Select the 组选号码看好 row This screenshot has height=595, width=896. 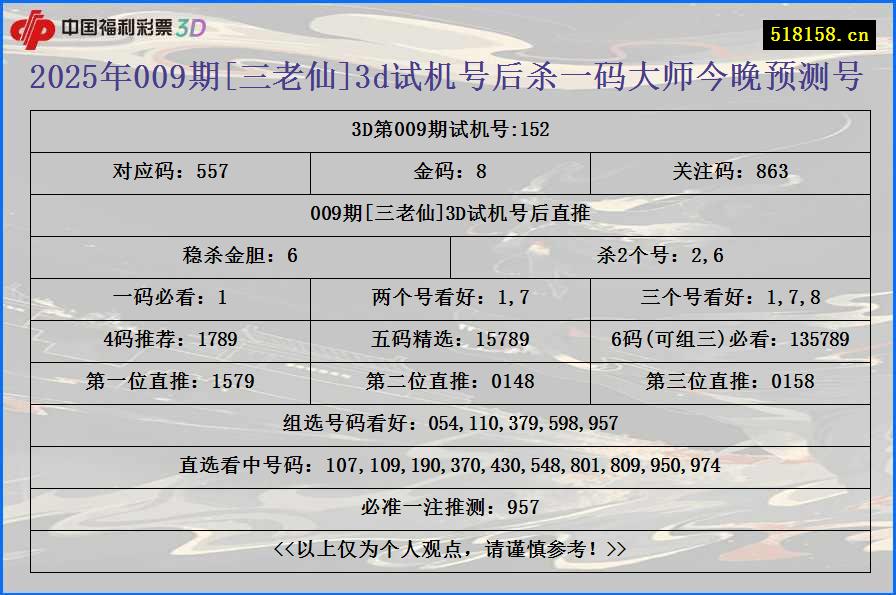pyautogui.click(x=448, y=422)
